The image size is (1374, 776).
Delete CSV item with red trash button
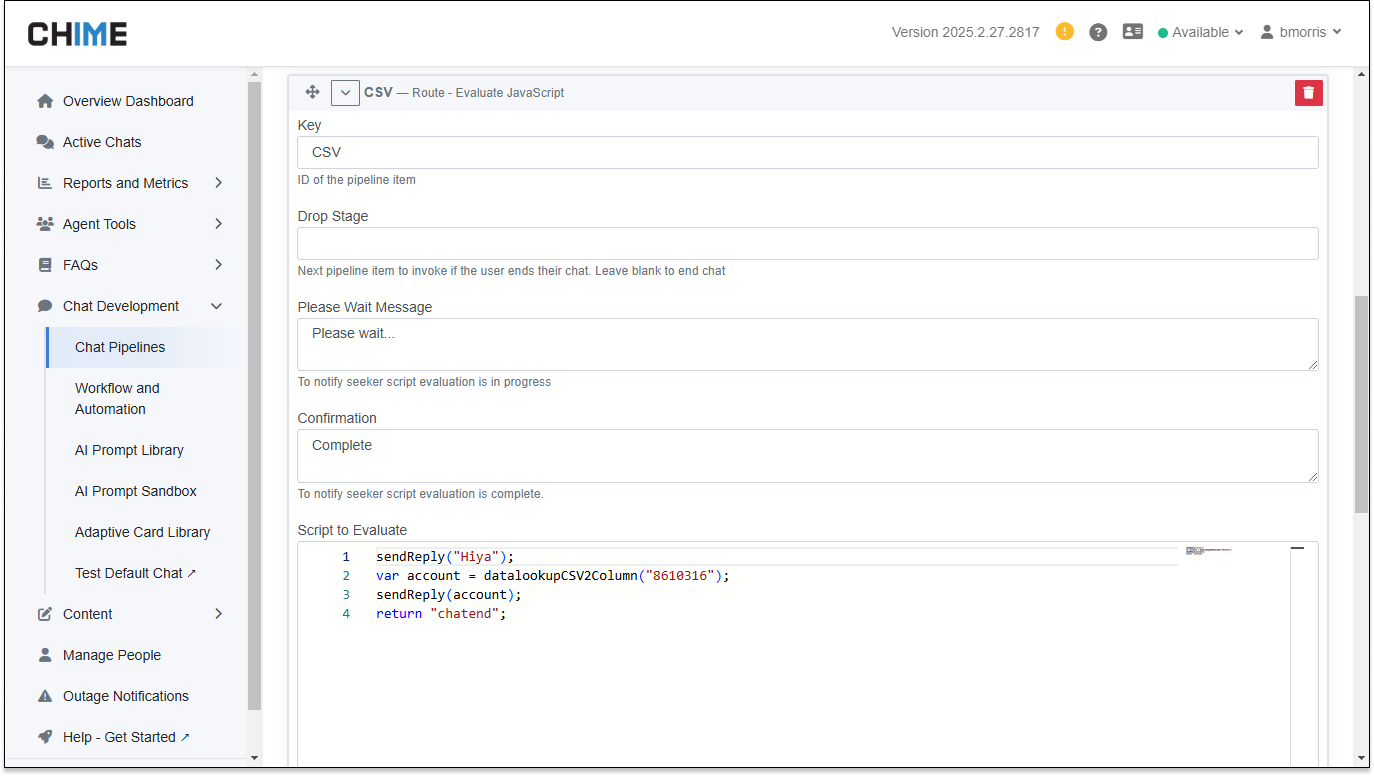tap(1309, 93)
